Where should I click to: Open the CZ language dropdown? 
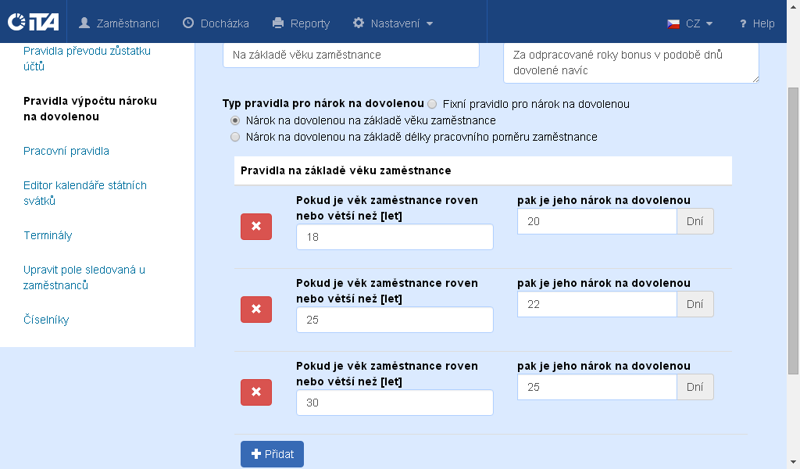coord(690,22)
